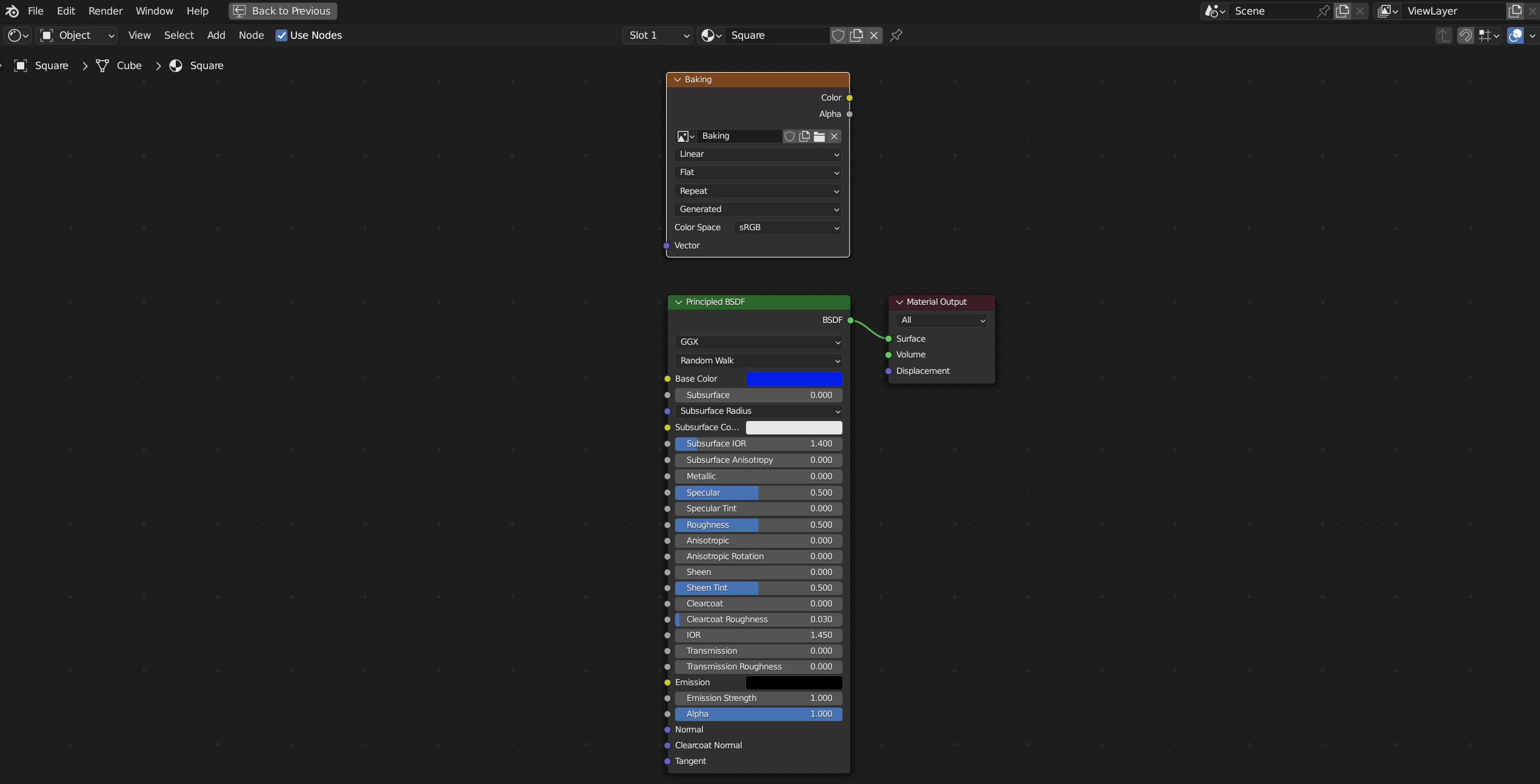
Task: Open the editor type selector icon
Action: [x=17, y=36]
